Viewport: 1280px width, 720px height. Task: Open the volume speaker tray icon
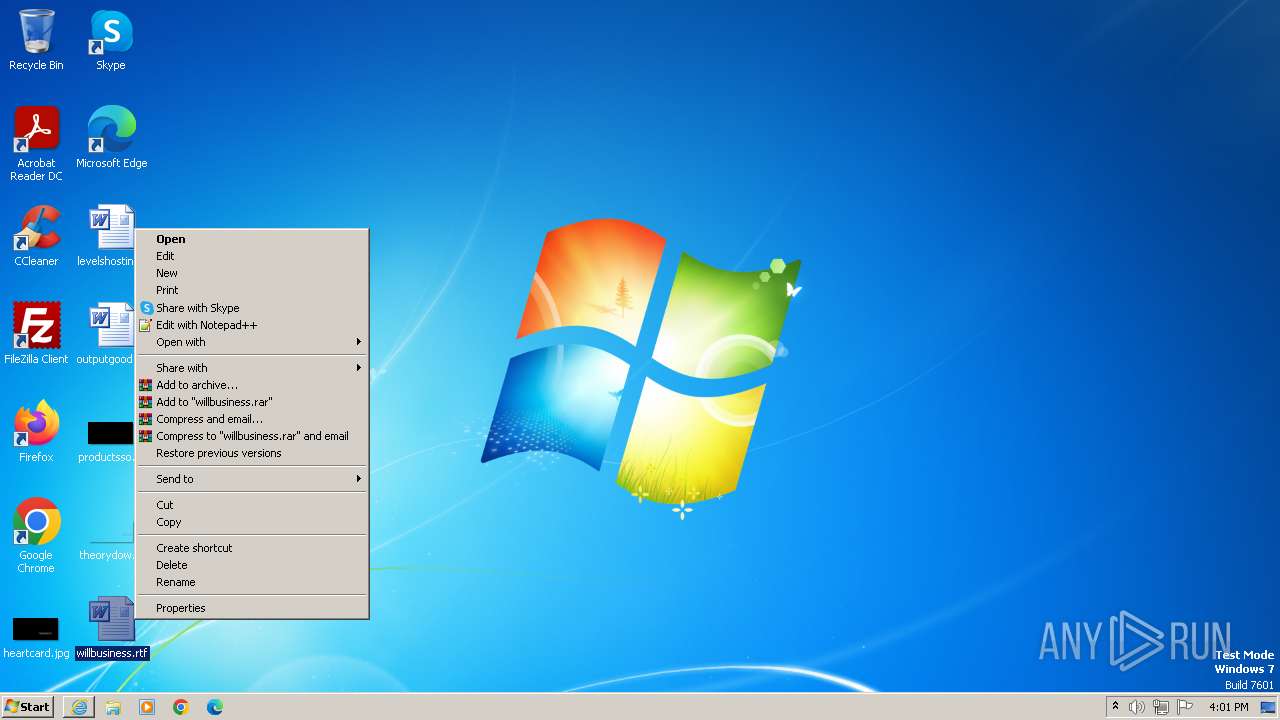coord(1137,707)
